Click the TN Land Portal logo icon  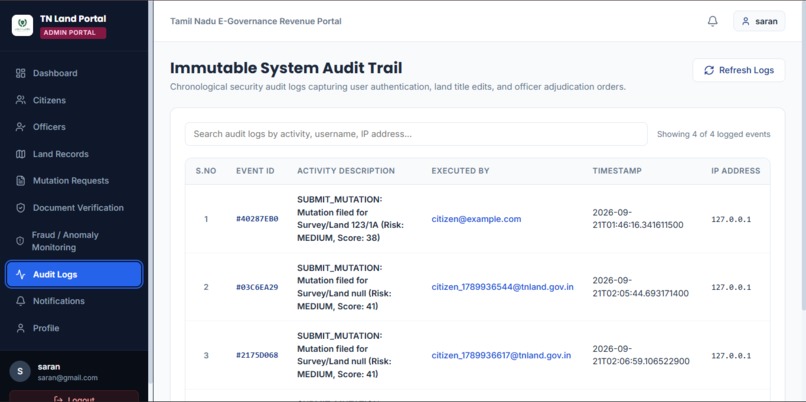click(22, 25)
